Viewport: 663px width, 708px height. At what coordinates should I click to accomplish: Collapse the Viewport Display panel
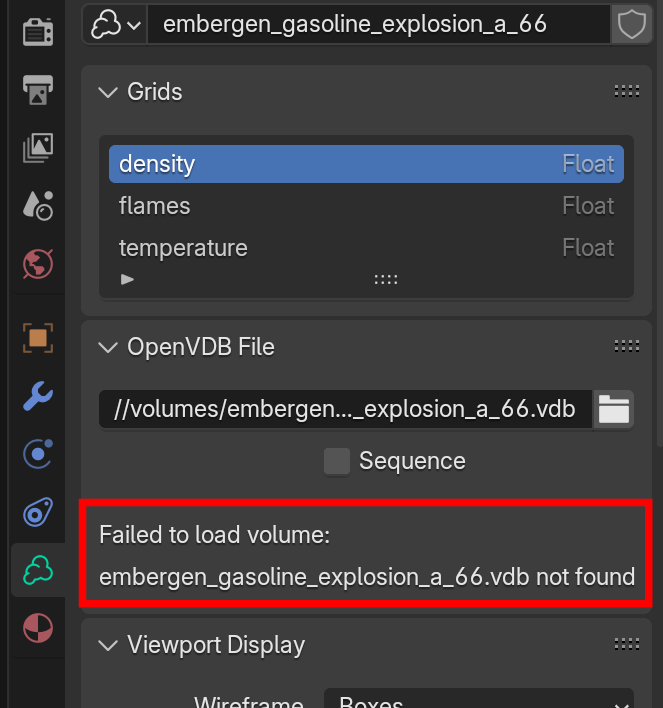click(x=108, y=645)
